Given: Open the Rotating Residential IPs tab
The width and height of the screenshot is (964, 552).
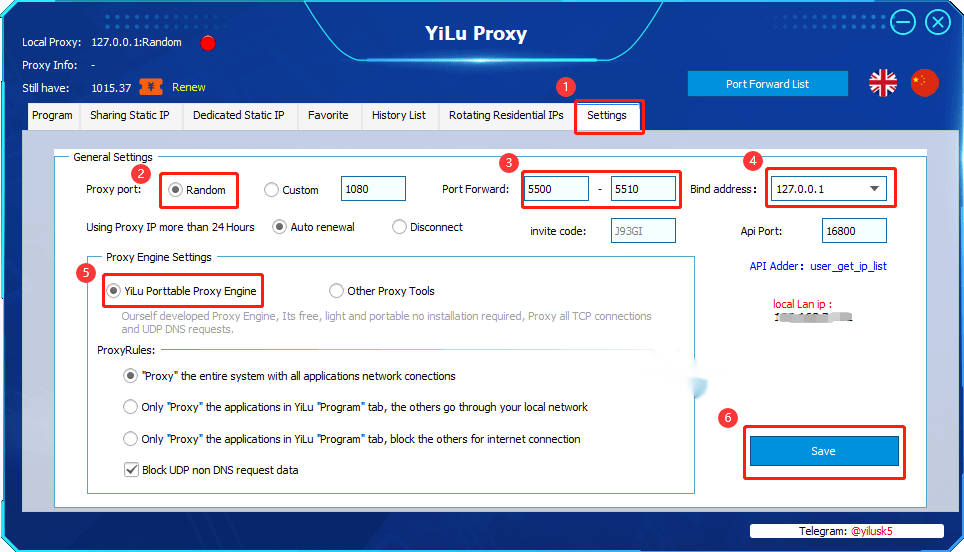Looking at the screenshot, I should [x=506, y=116].
